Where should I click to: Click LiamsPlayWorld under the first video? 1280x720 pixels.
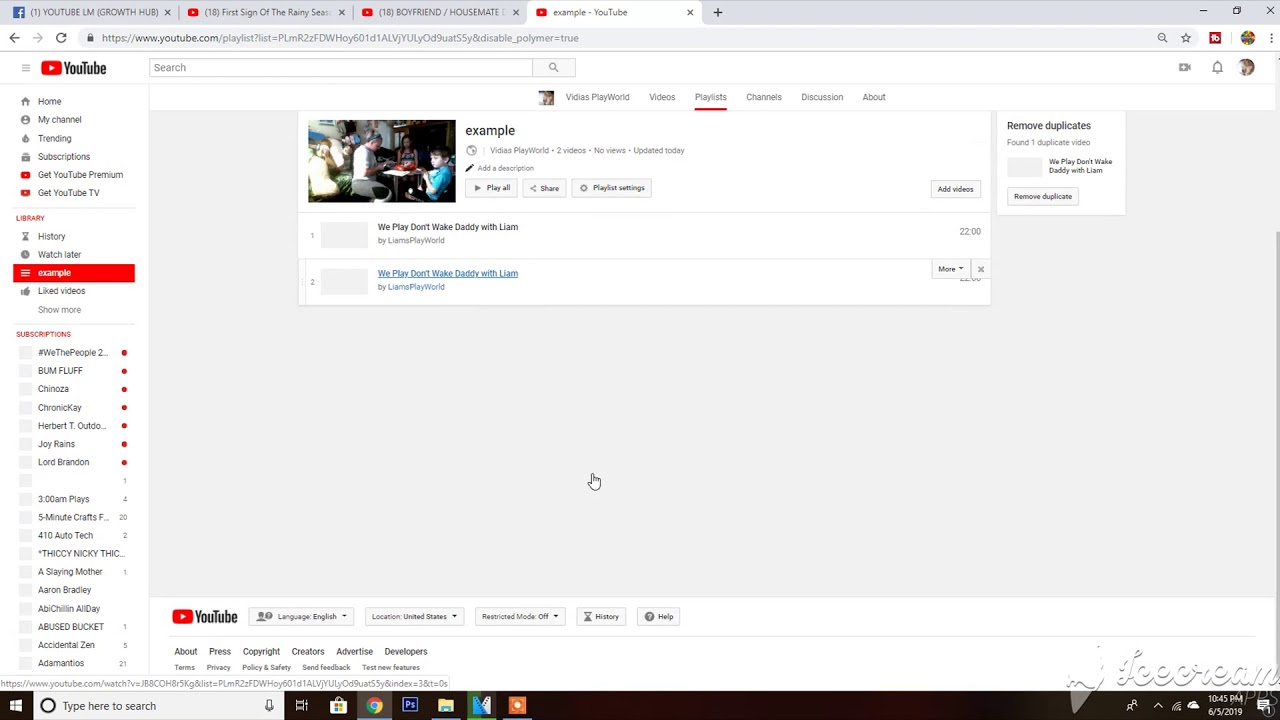pos(416,241)
